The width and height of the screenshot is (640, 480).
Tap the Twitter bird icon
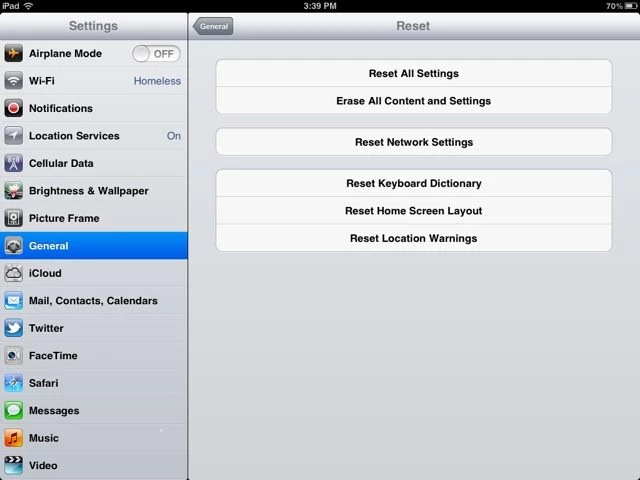click(x=13, y=328)
